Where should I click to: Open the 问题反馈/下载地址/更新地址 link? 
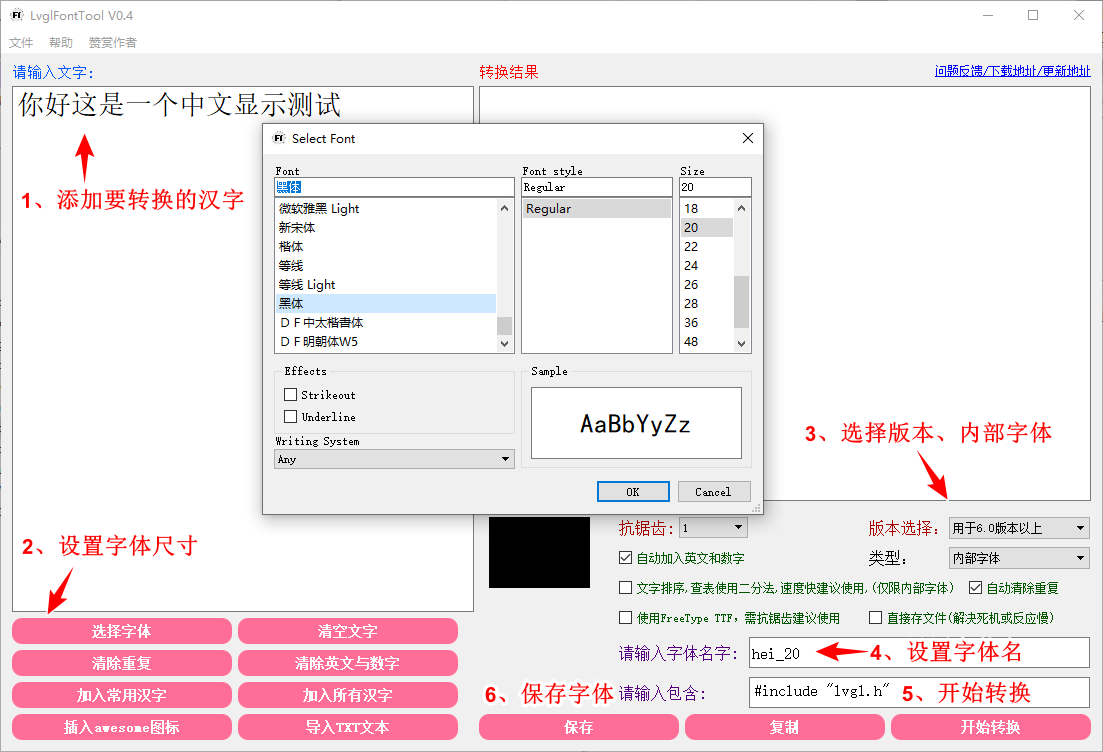pyautogui.click(x=1012, y=71)
